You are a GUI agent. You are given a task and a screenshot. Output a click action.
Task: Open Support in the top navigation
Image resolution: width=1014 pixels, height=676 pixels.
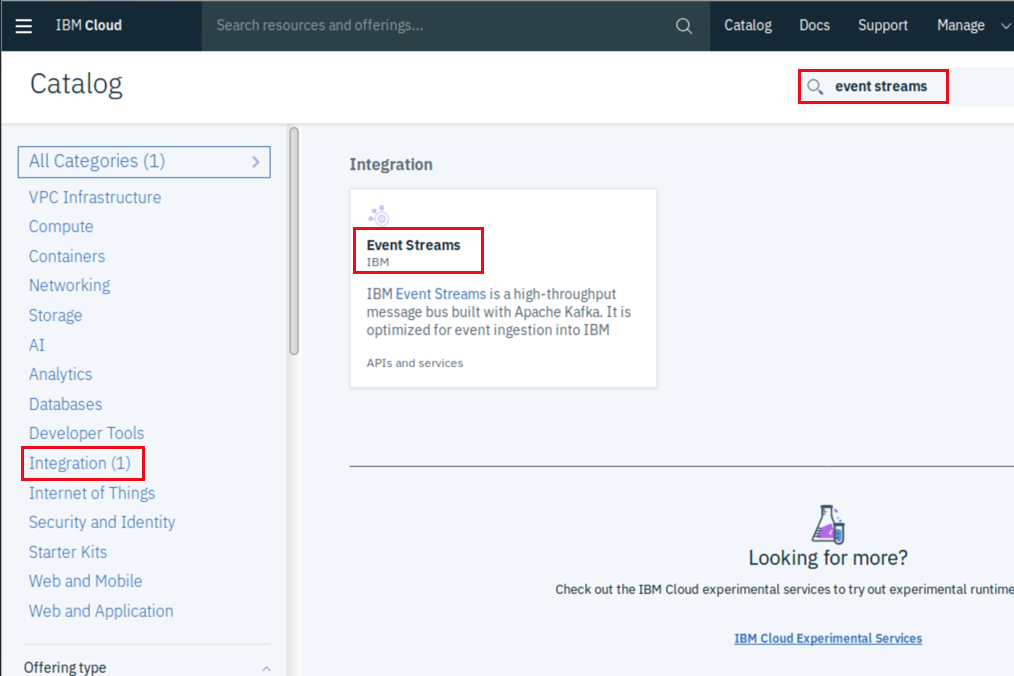click(883, 25)
